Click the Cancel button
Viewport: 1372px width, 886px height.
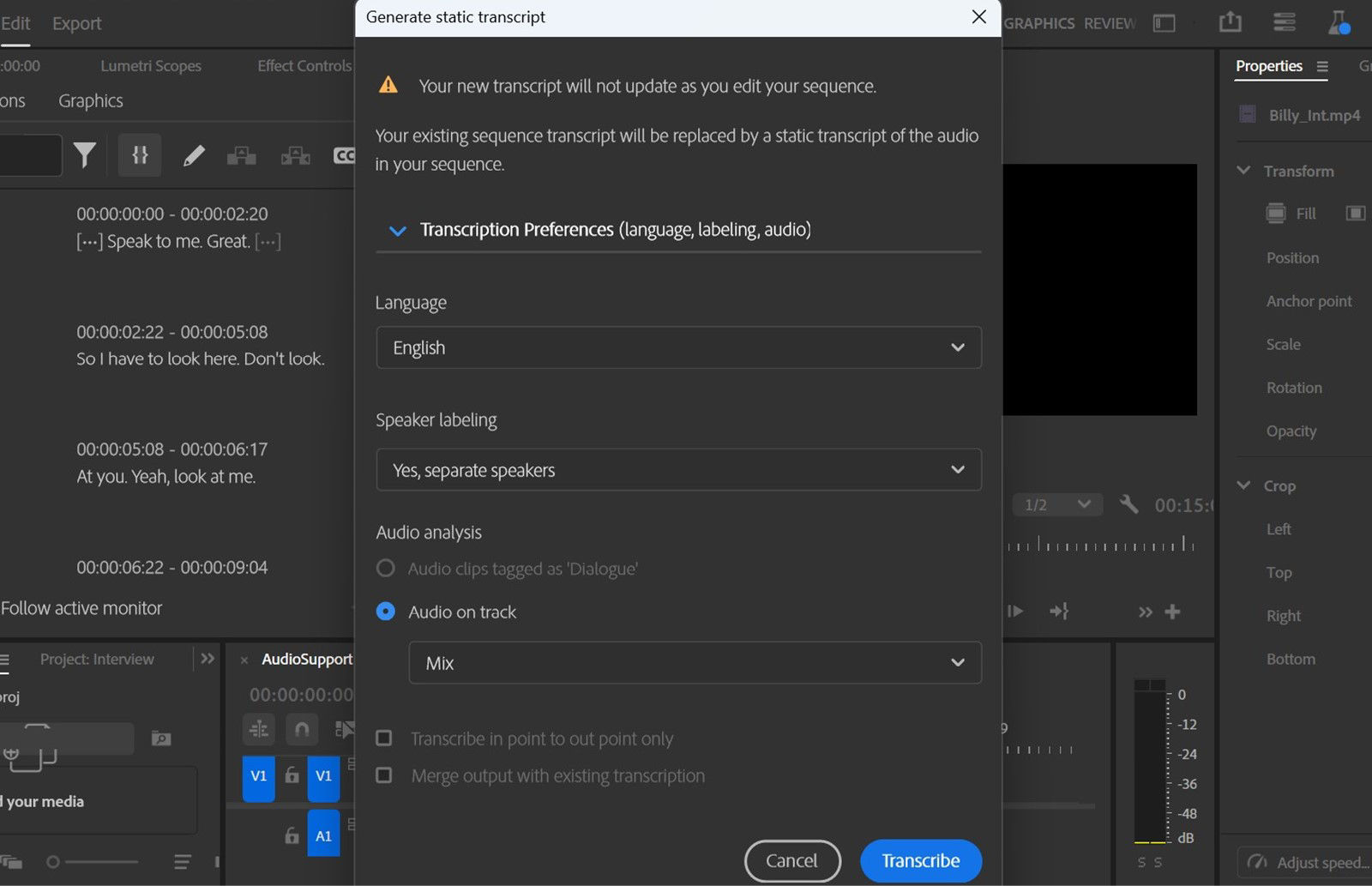click(791, 860)
